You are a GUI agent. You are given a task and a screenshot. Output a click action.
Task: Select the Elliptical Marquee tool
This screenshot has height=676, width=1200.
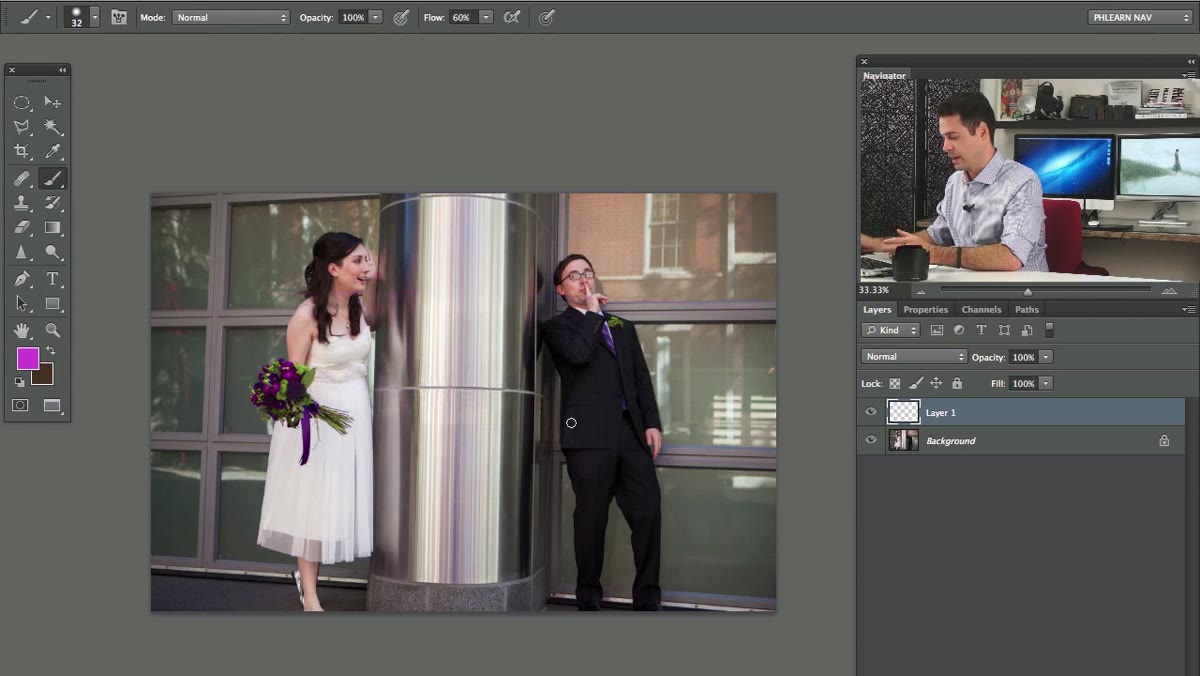[21, 102]
